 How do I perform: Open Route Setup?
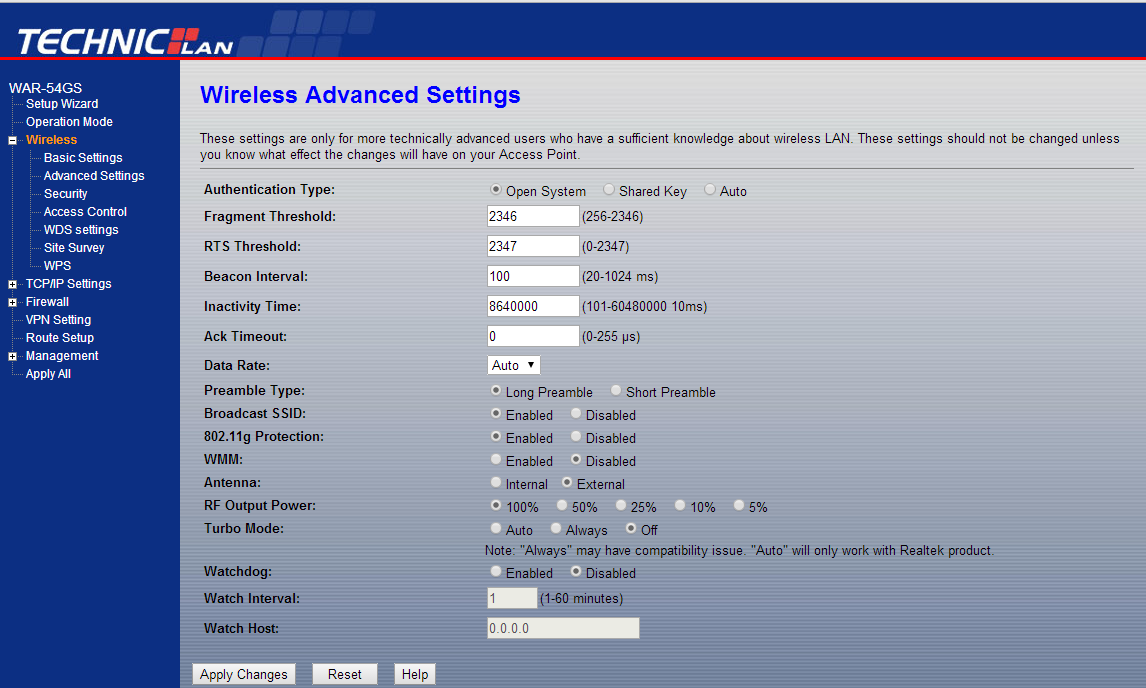(x=60, y=338)
